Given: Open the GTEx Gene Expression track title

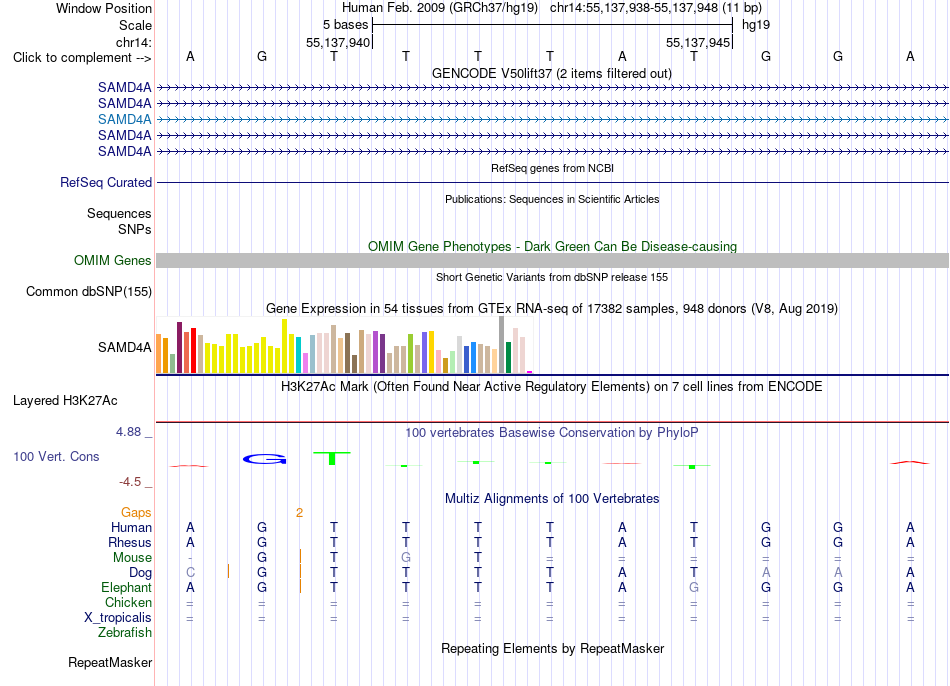Looking at the screenshot, I should (x=552, y=308).
